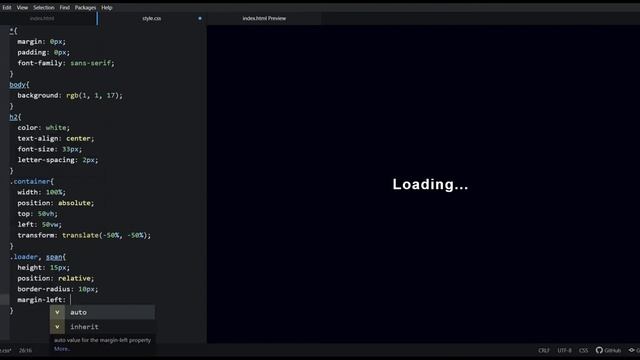Viewport: 640px width, 360px height.
Task: Click the body selector in code
Action: 18,84
